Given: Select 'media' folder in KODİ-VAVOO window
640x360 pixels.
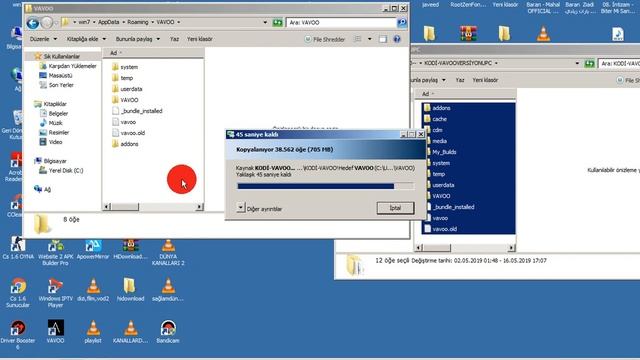Looking at the screenshot, I should click(x=435, y=141).
